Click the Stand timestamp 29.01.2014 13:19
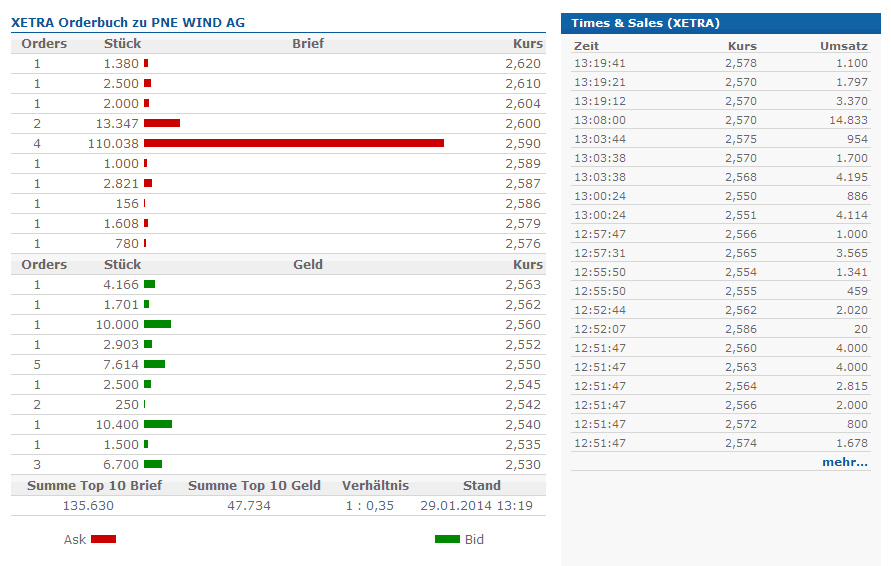 click(x=476, y=506)
